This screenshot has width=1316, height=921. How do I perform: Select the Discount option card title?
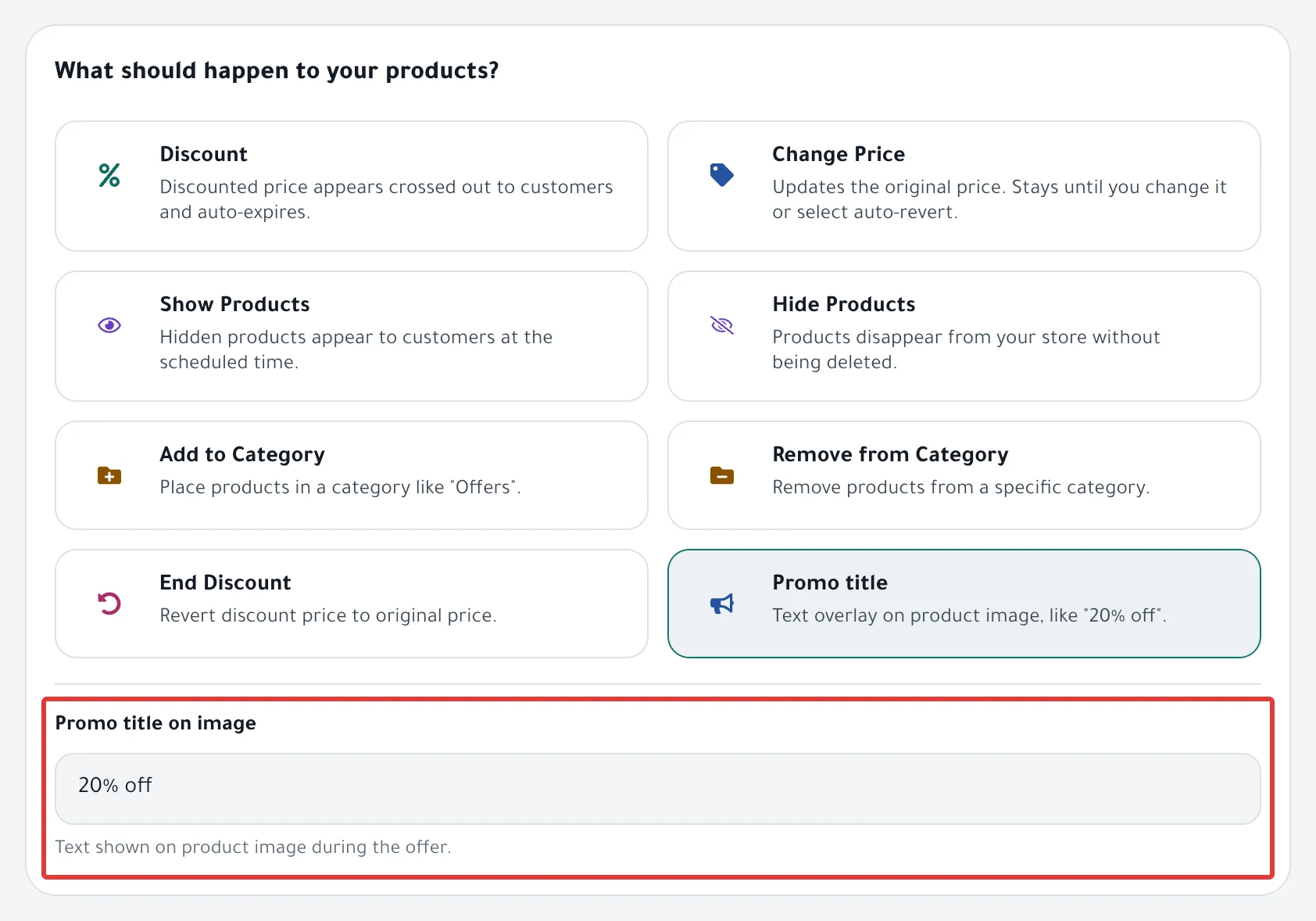[x=203, y=154]
